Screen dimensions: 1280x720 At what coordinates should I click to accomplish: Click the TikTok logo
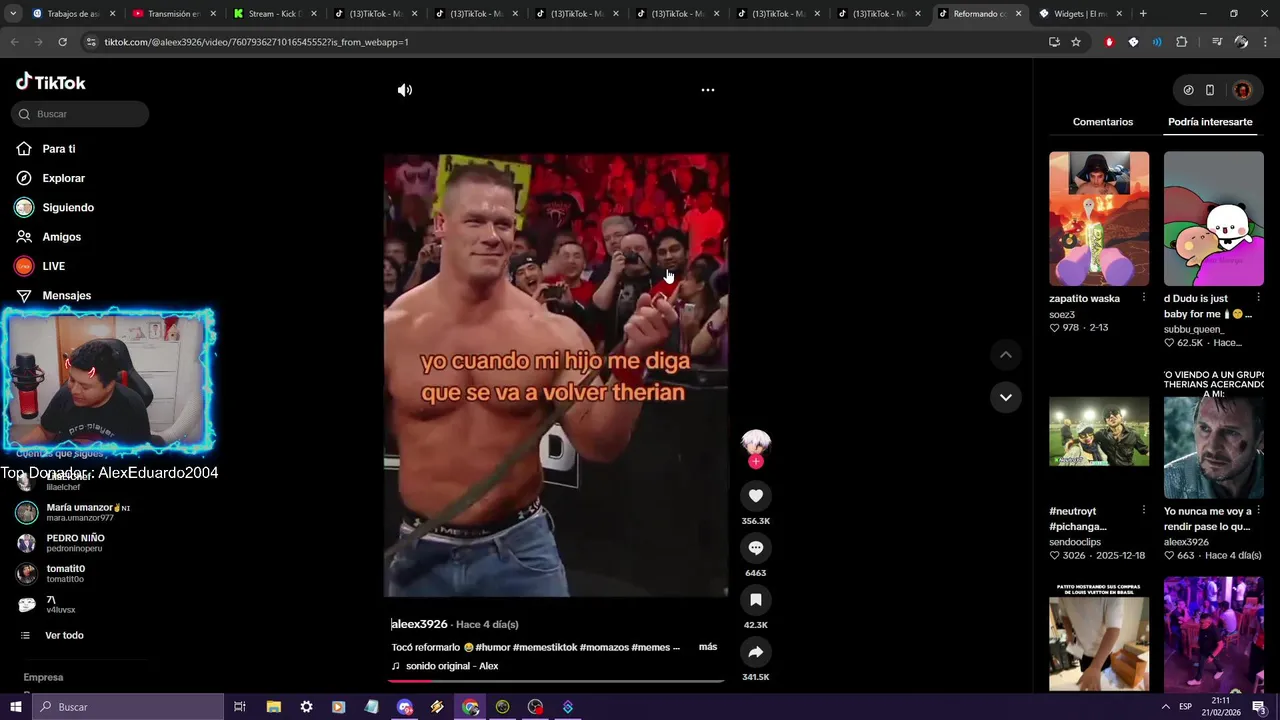tap(51, 82)
